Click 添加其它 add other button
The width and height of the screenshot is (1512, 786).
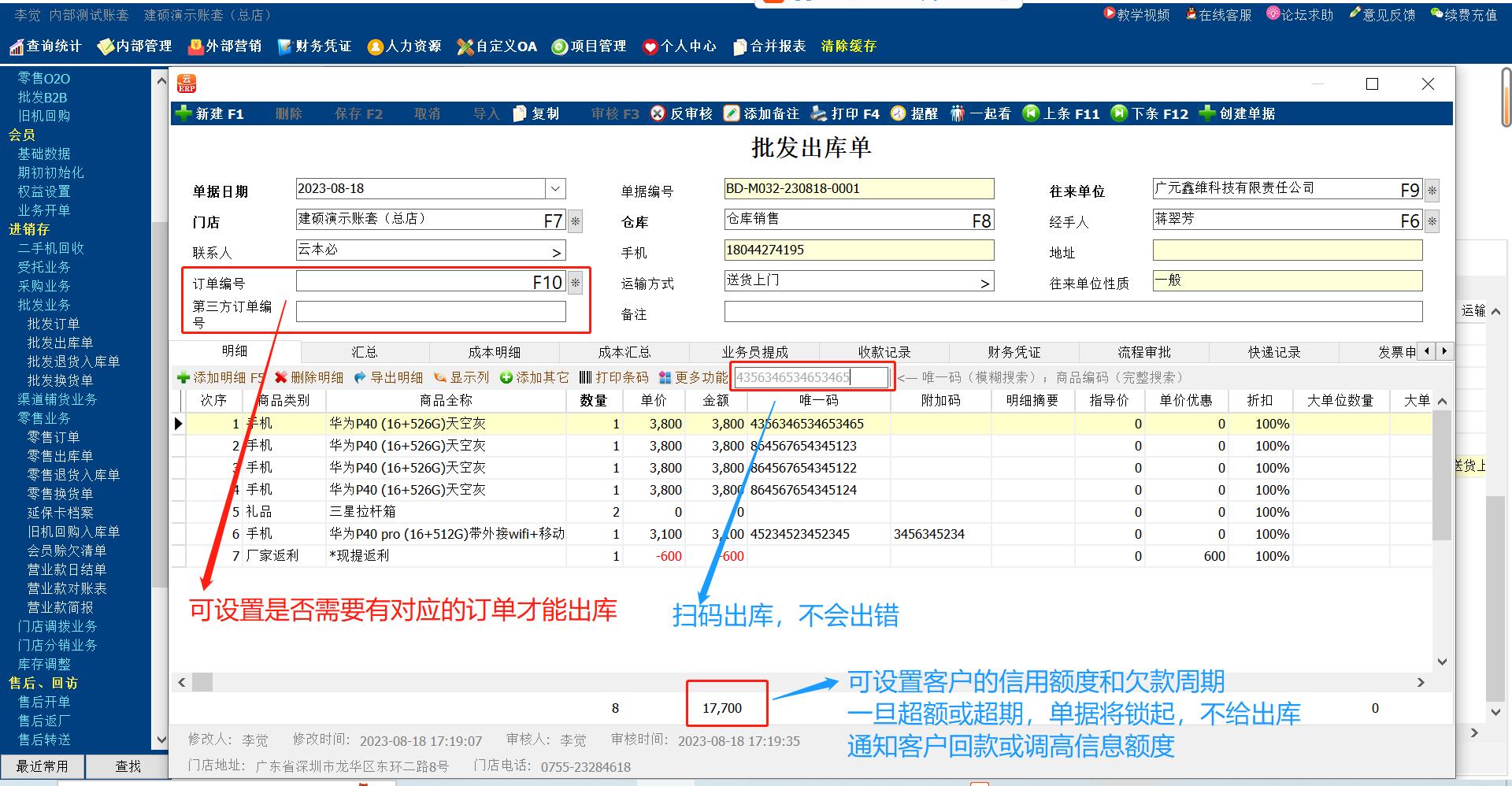[x=535, y=378]
